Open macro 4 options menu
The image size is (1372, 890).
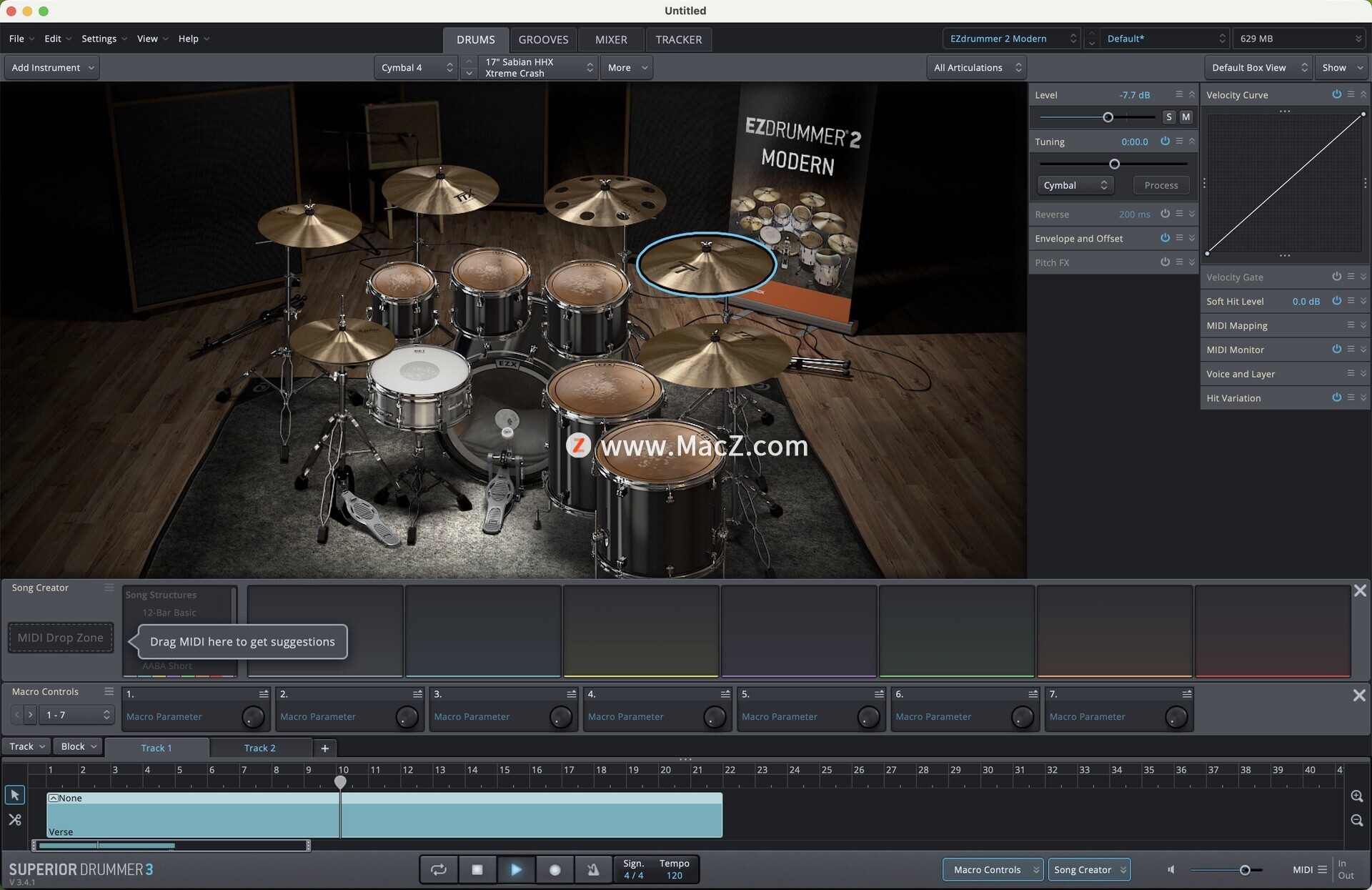(x=725, y=694)
